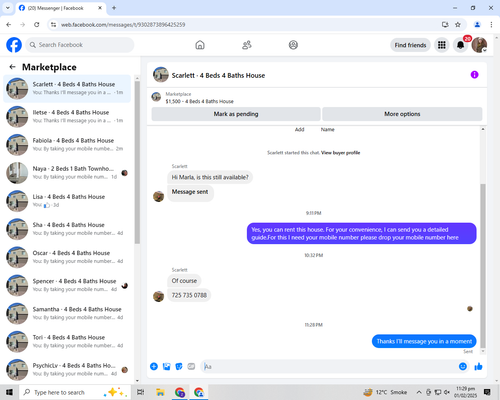
Task: Open the Samantha - 4 Beds 4 Baths House chat
Action: pyautogui.click(x=67, y=313)
